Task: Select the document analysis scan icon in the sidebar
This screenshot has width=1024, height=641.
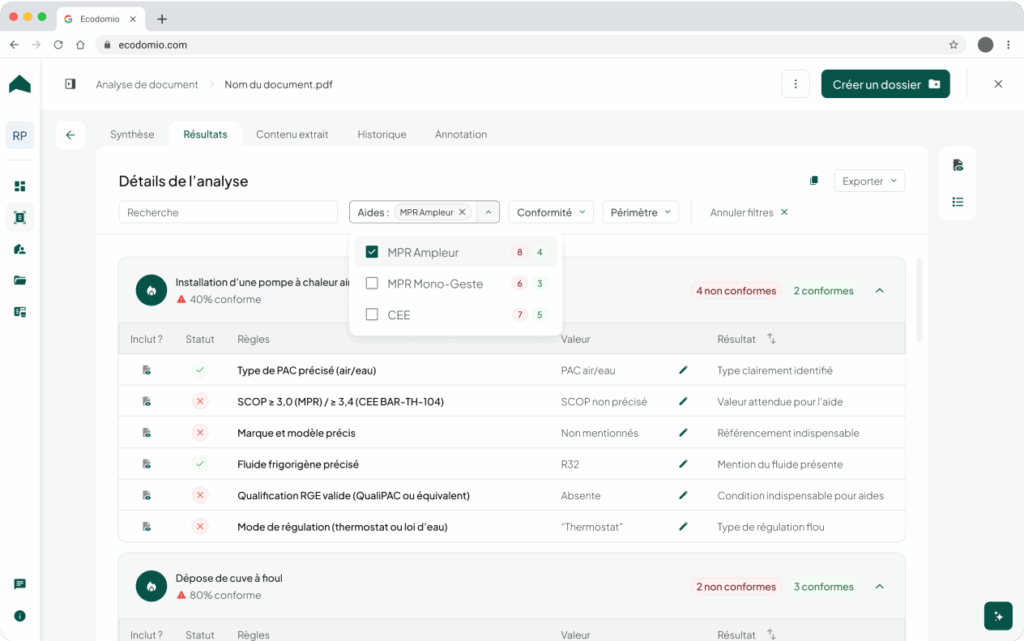Action: (20, 217)
